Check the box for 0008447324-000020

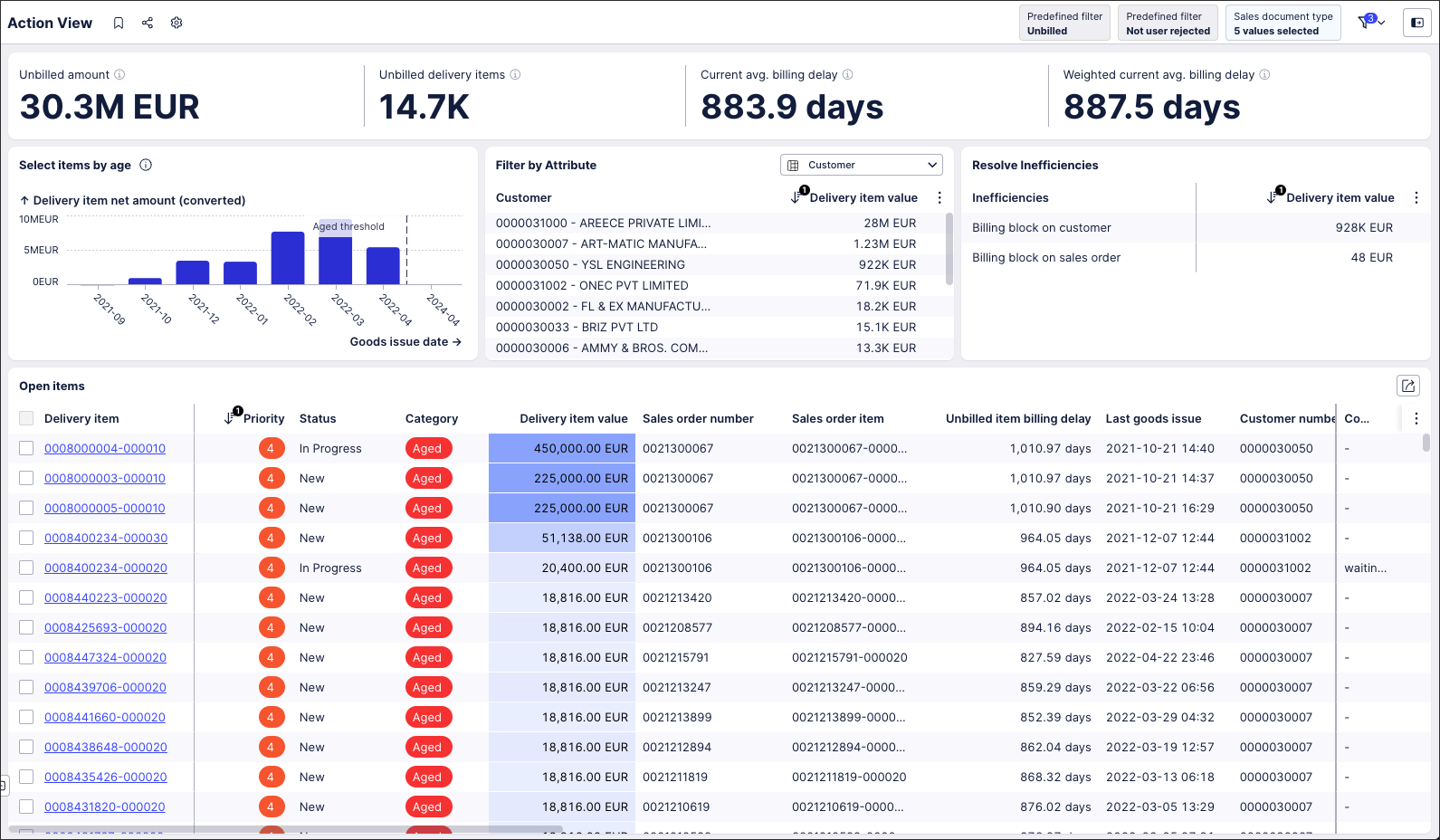26,657
